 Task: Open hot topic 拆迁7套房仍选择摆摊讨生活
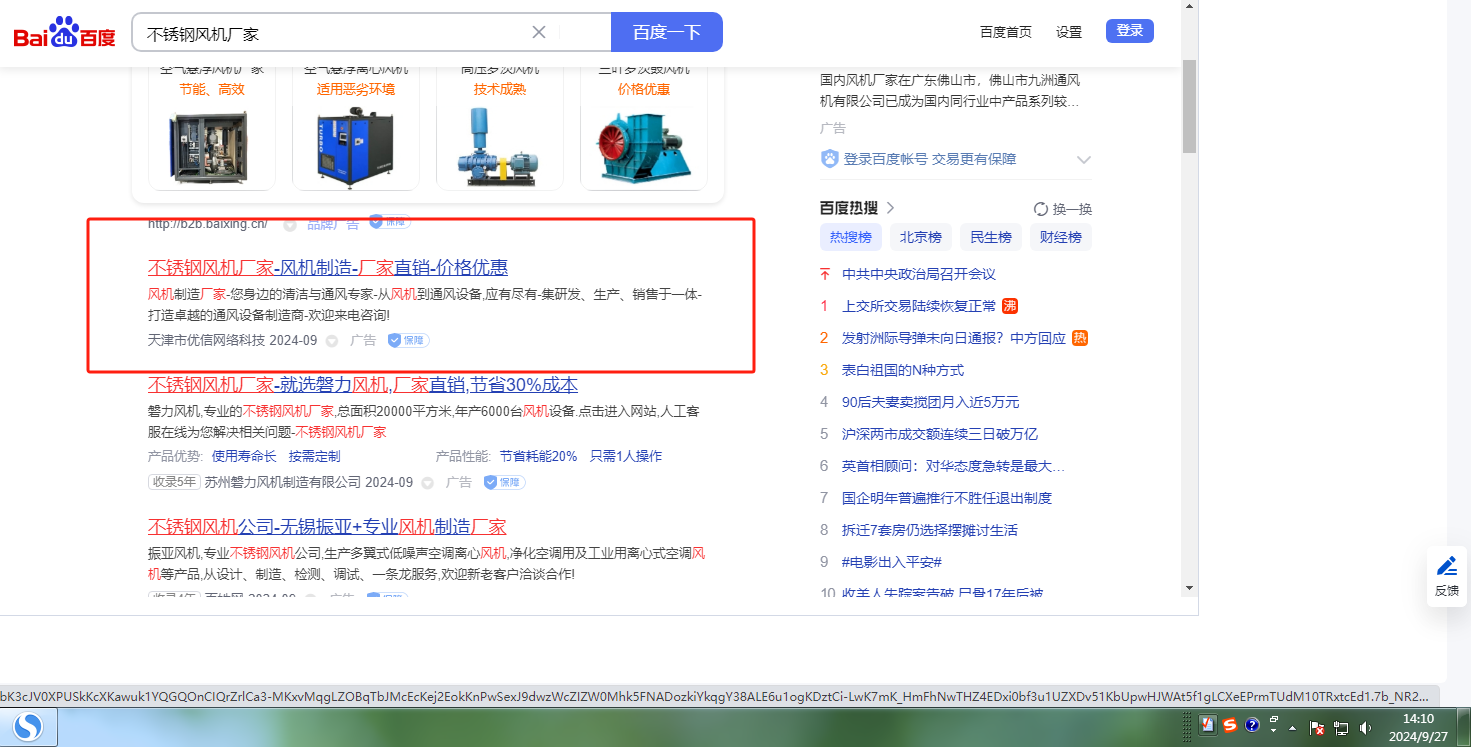point(930,530)
